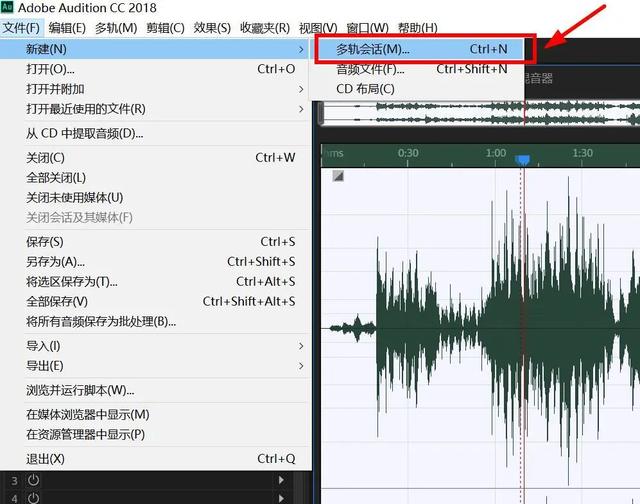Toggle power button on effects rack slot 4
This screenshot has height=504, width=640.
pyautogui.click(x=33, y=497)
